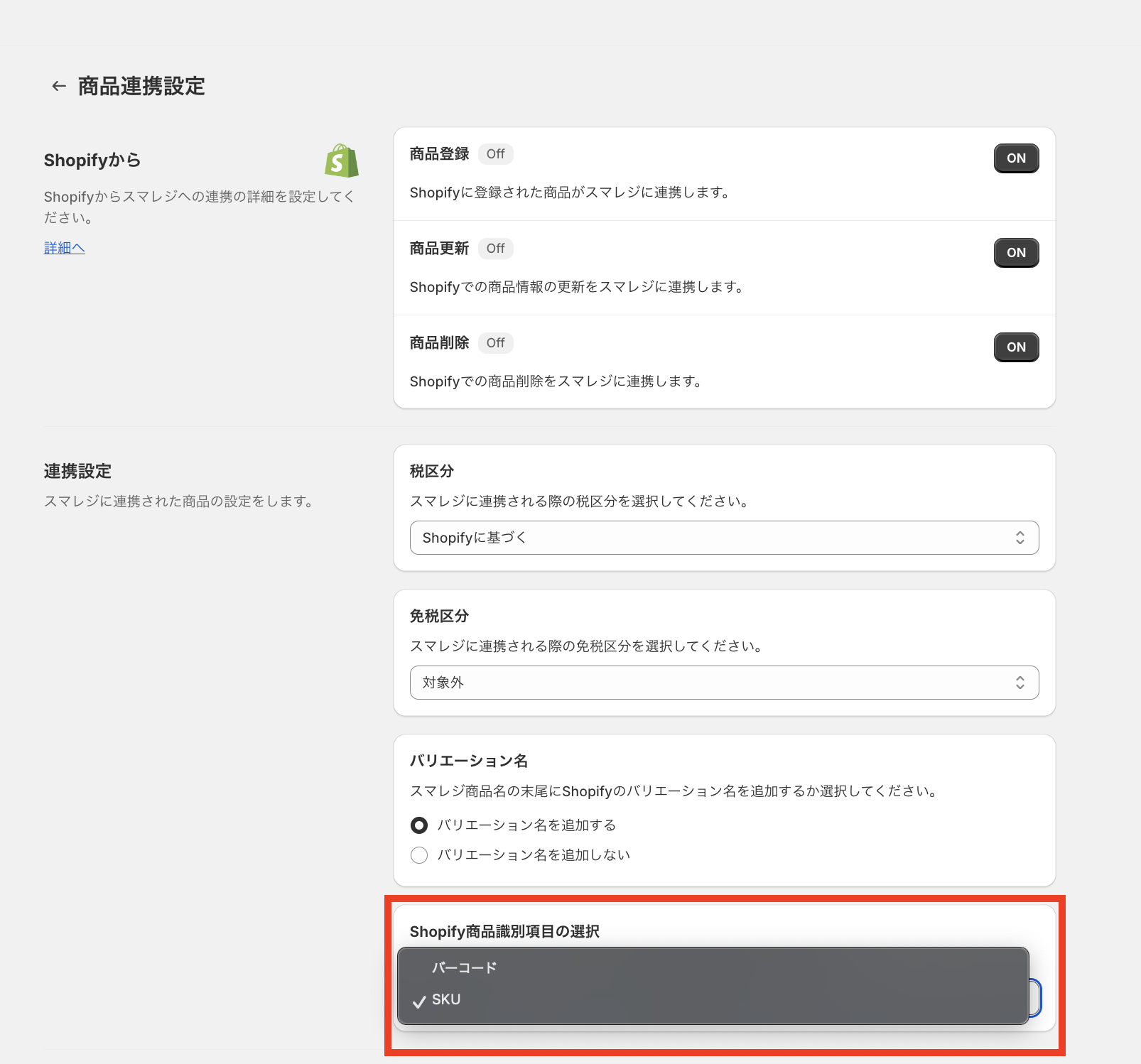The height and width of the screenshot is (1064, 1141).
Task: Choose バーコード from the open menu
Action: 713,968
